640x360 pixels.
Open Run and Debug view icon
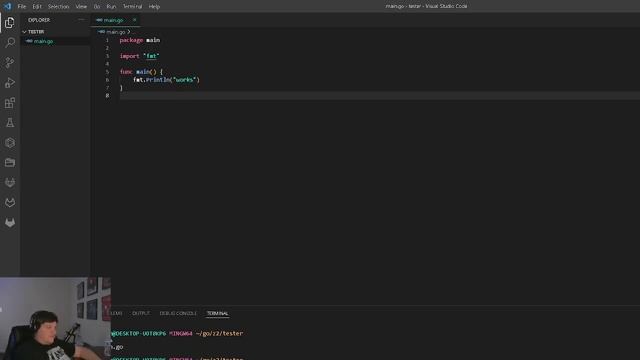(x=10, y=82)
